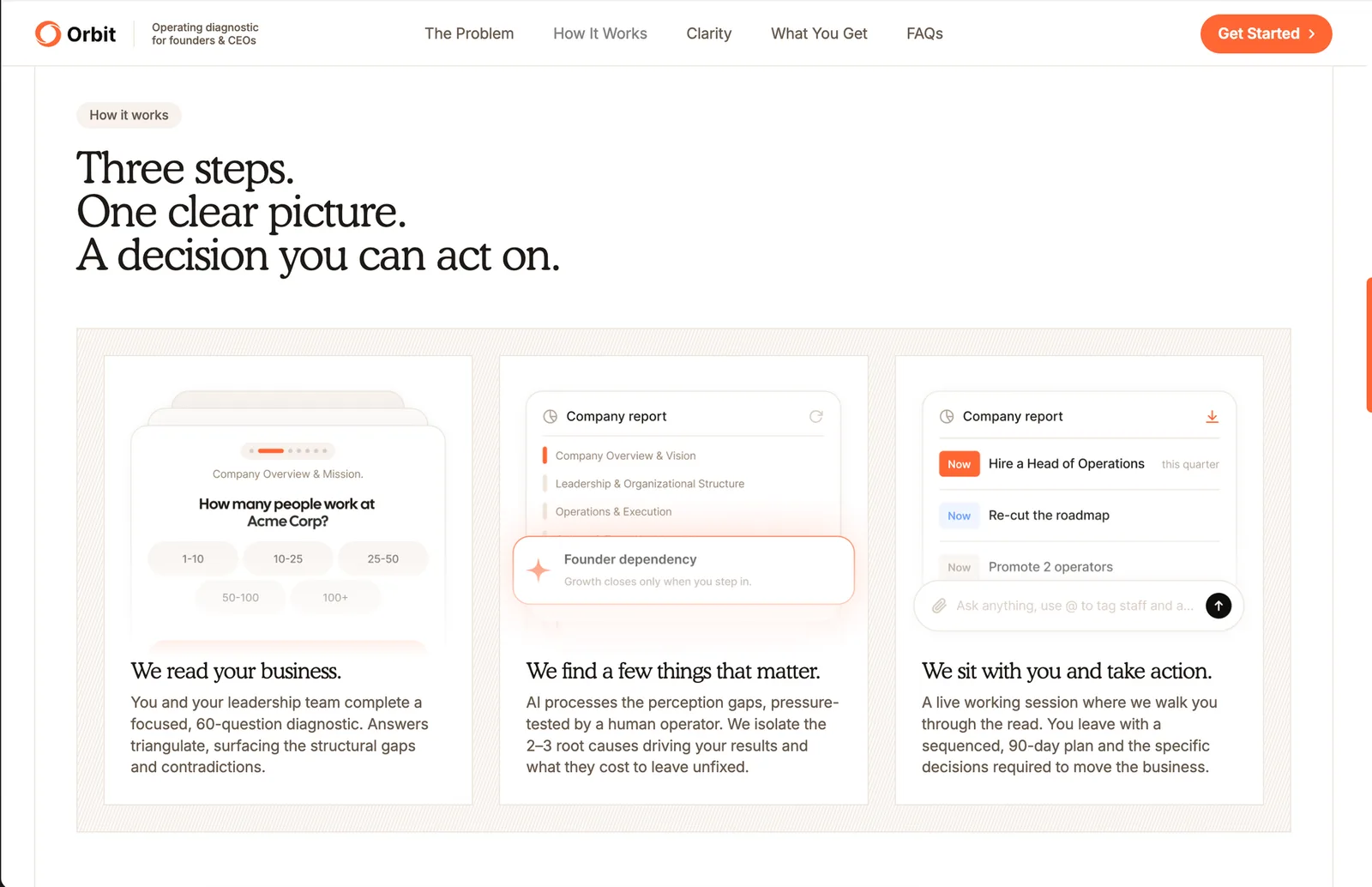Click 'We read your business.' heading
Screen dimensions: 1372x887
[236, 670]
